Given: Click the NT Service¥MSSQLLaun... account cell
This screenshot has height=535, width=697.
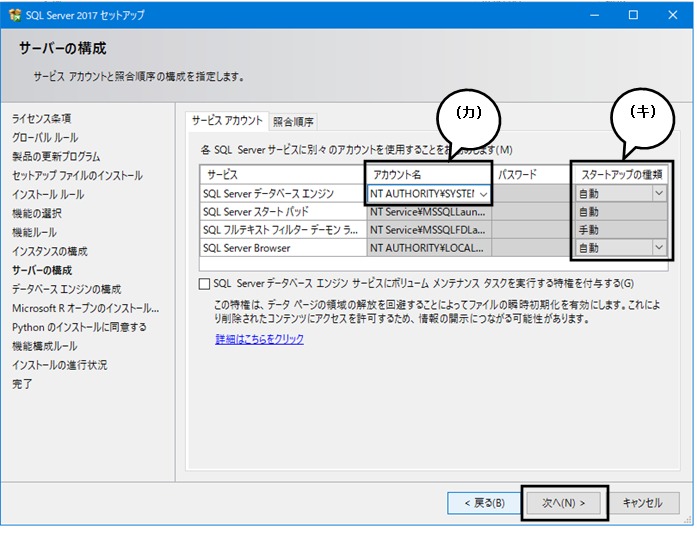Looking at the screenshot, I should click(429, 212).
